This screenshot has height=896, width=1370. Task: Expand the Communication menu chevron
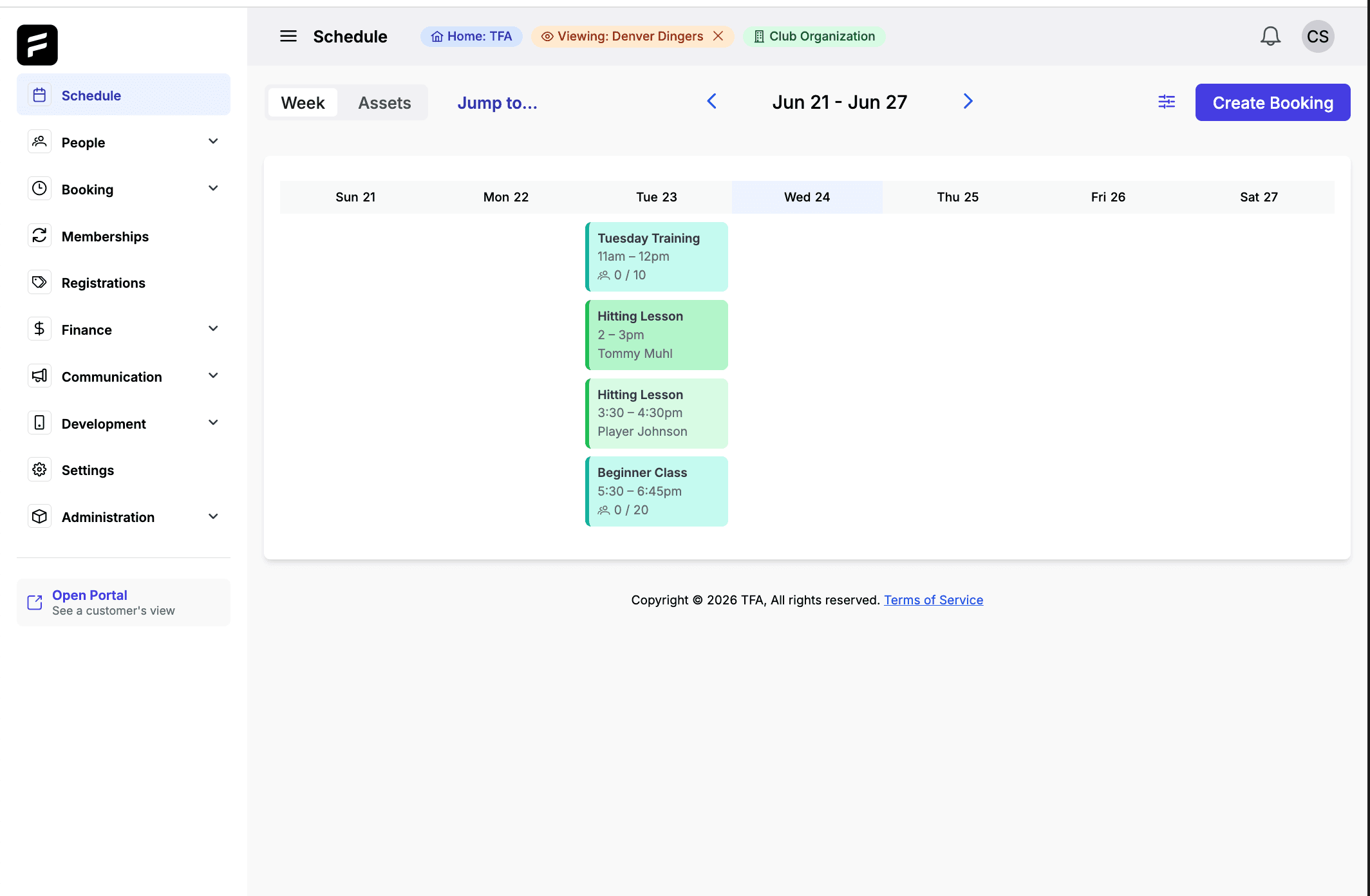(213, 375)
